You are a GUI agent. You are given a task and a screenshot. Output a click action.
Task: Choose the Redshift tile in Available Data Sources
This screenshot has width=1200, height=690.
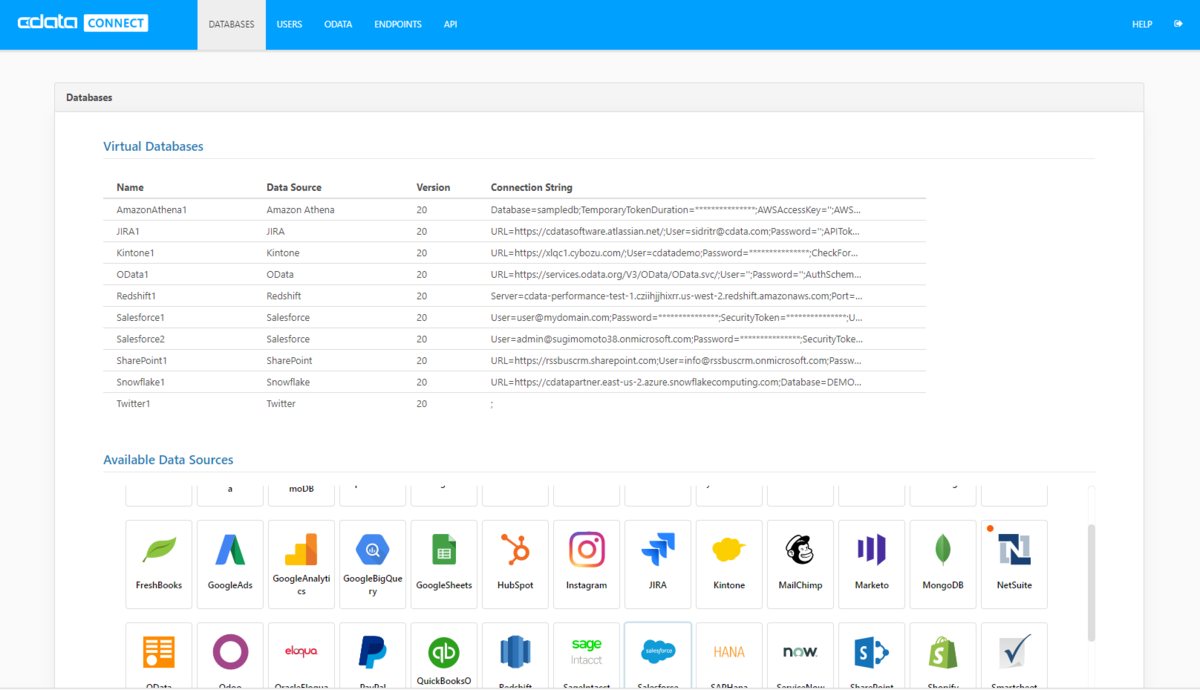(x=515, y=656)
